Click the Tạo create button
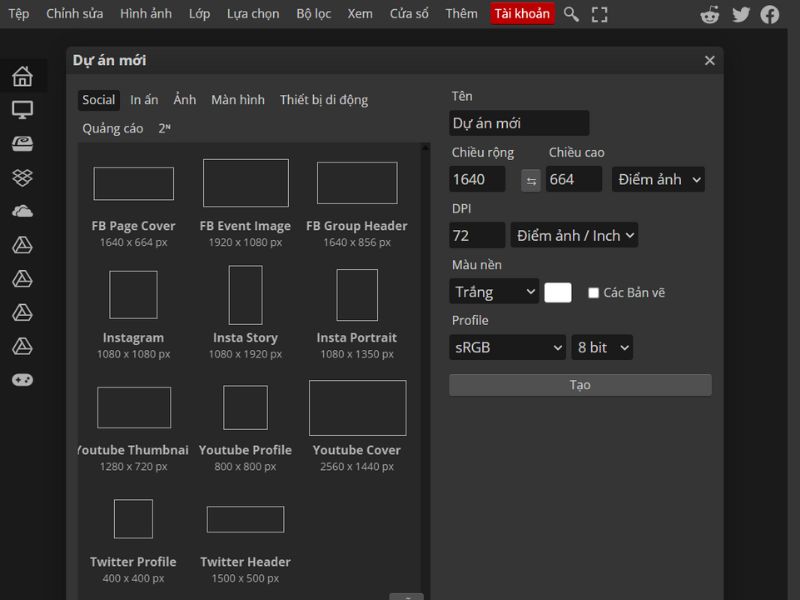This screenshot has width=800, height=600. pos(580,385)
